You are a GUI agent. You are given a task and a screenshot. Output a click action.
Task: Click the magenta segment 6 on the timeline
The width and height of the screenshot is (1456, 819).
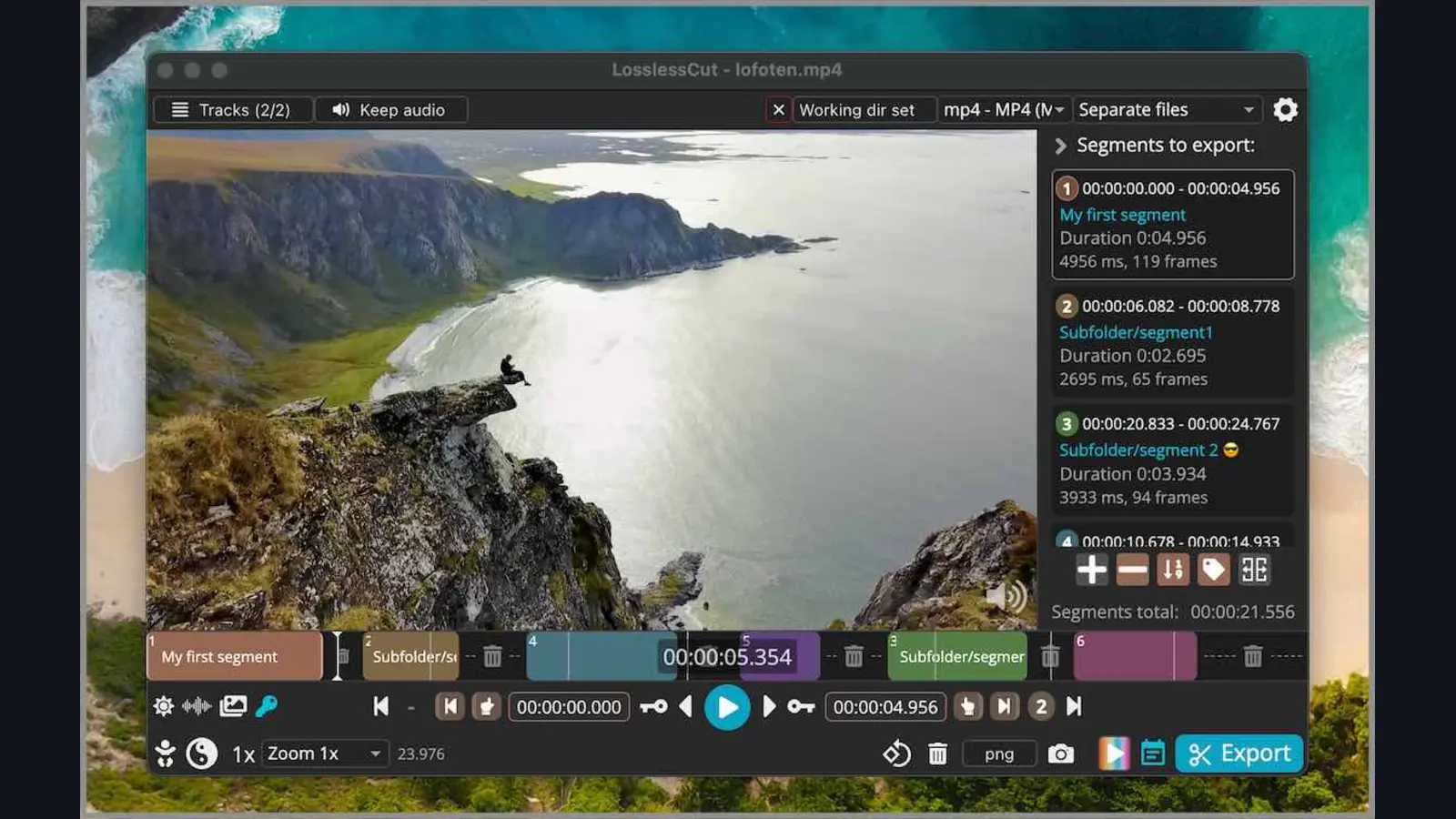1135,656
